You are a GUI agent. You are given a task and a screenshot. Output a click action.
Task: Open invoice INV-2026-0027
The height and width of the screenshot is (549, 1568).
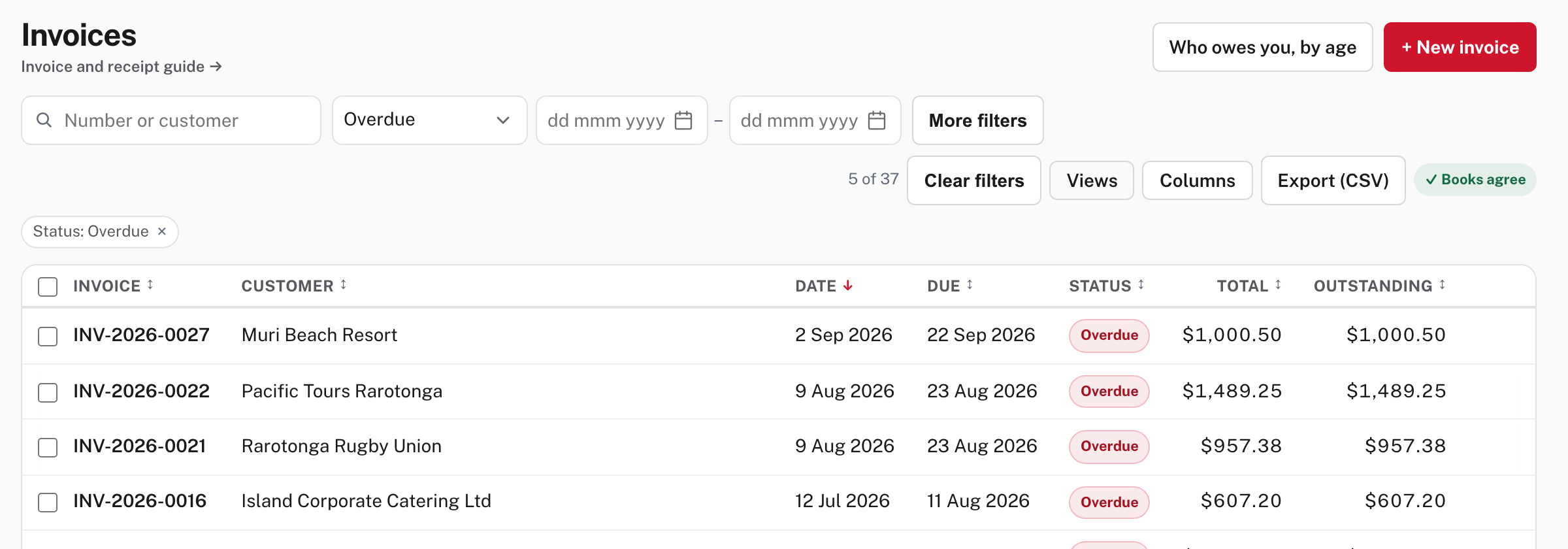pos(141,335)
